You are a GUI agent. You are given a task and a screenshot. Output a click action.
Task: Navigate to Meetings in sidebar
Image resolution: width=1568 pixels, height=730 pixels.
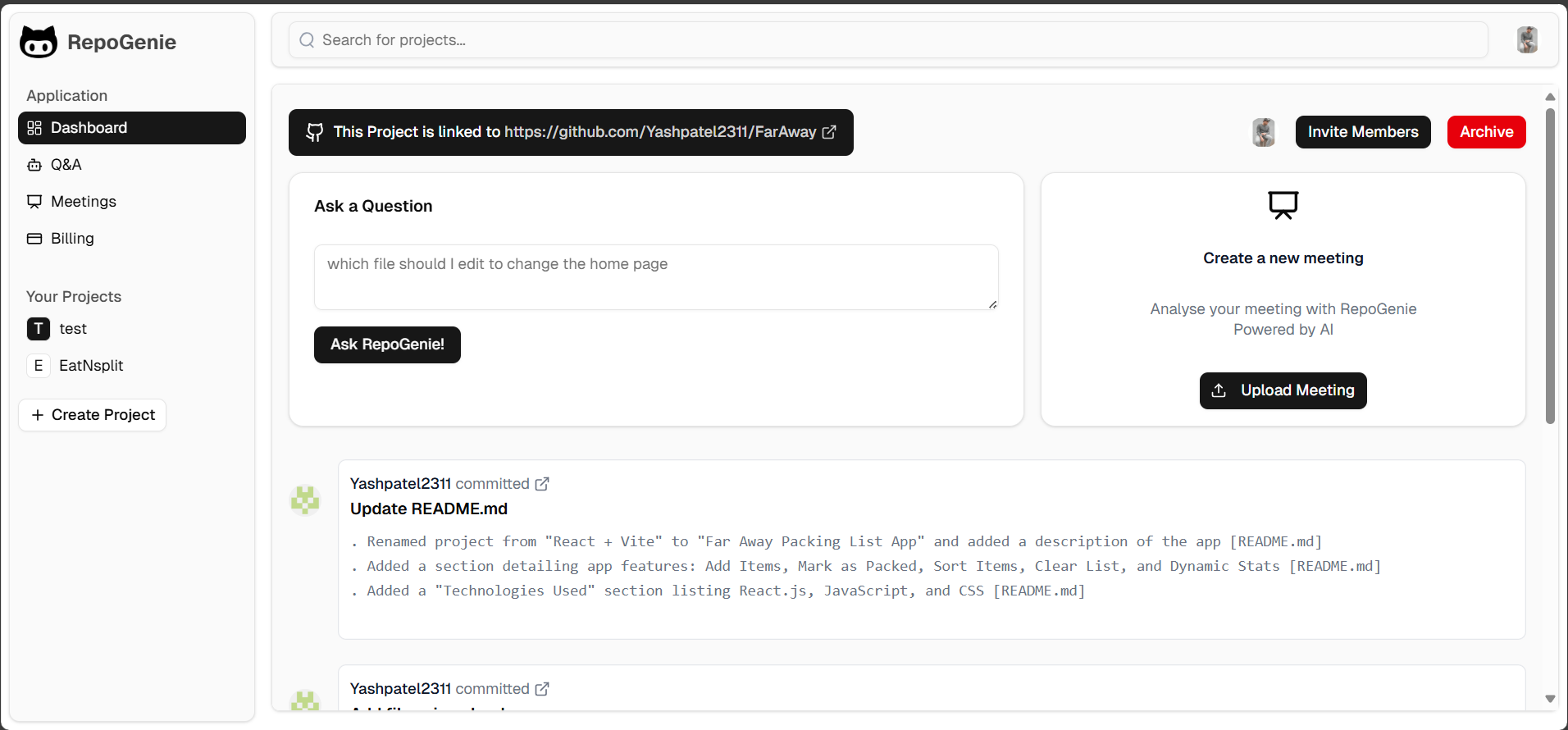[83, 202]
